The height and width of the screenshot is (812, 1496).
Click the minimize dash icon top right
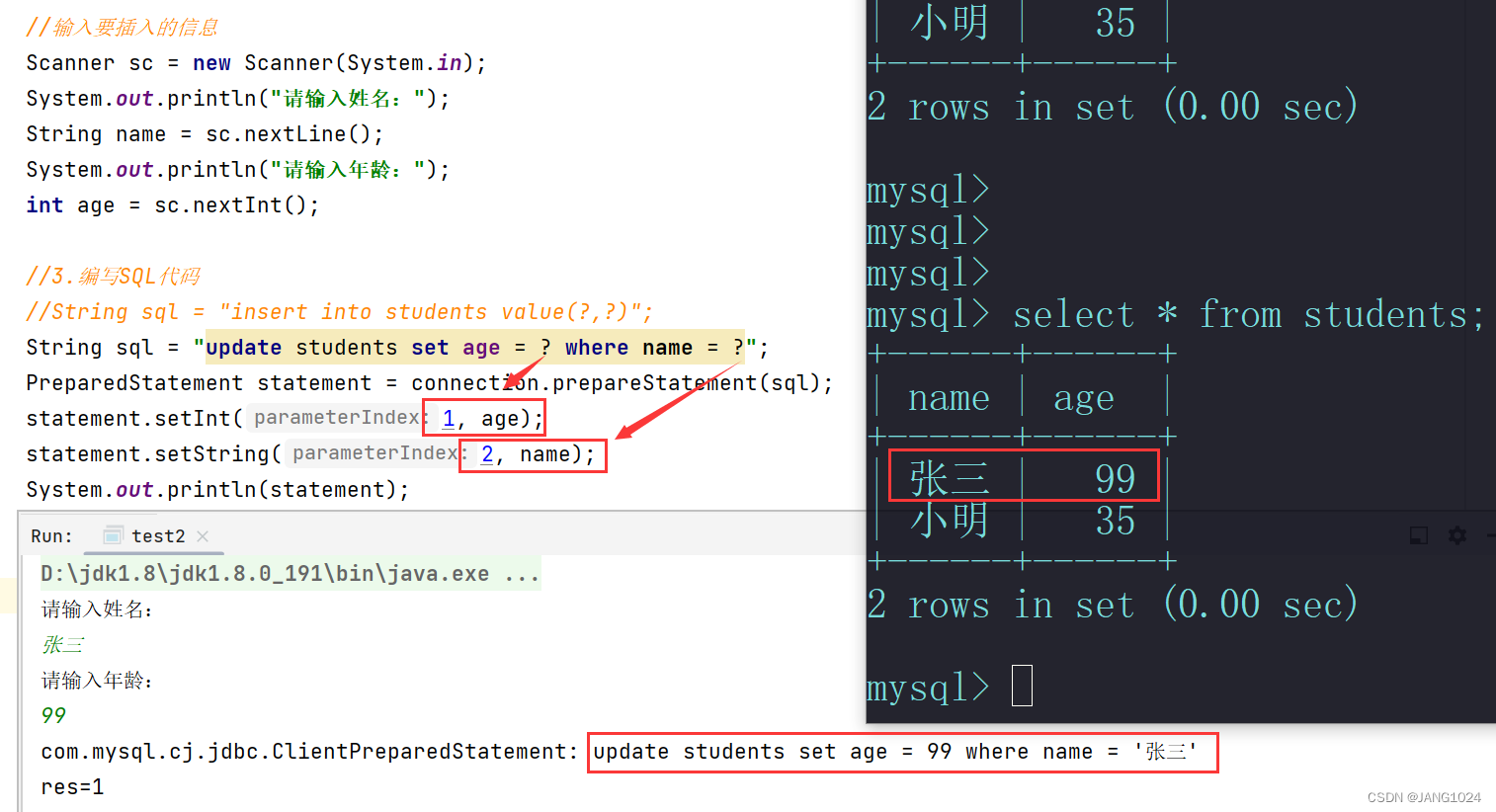point(1490,534)
